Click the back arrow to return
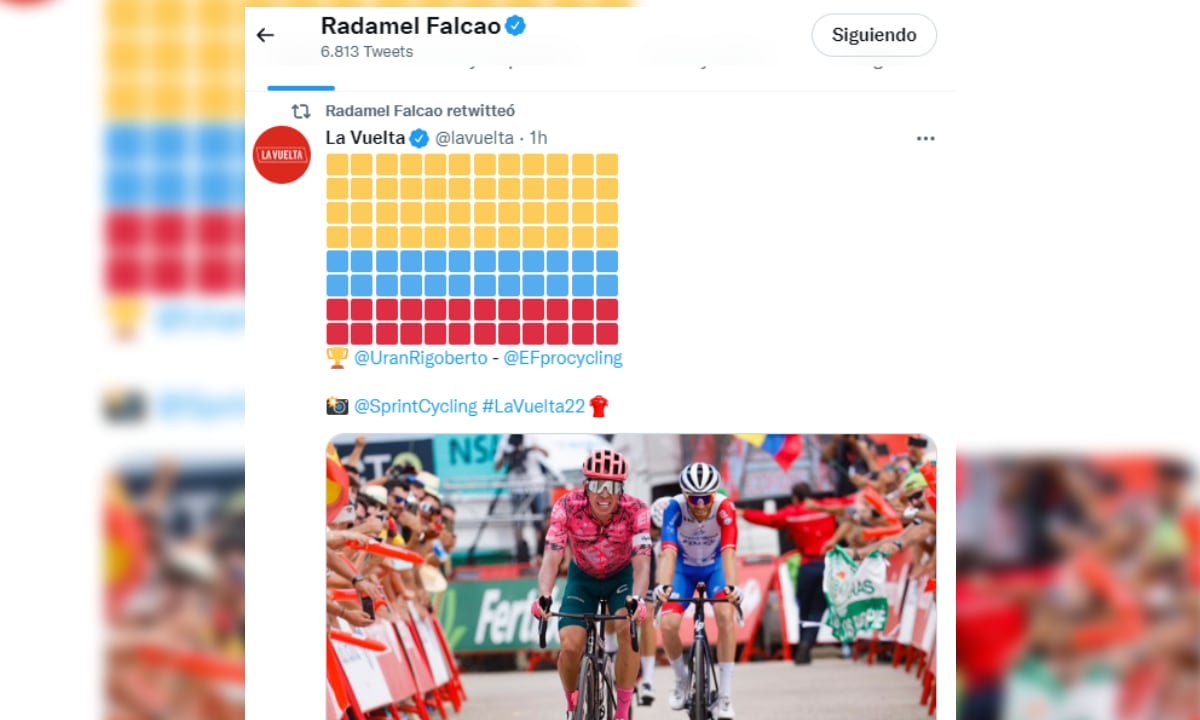 (x=264, y=34)
